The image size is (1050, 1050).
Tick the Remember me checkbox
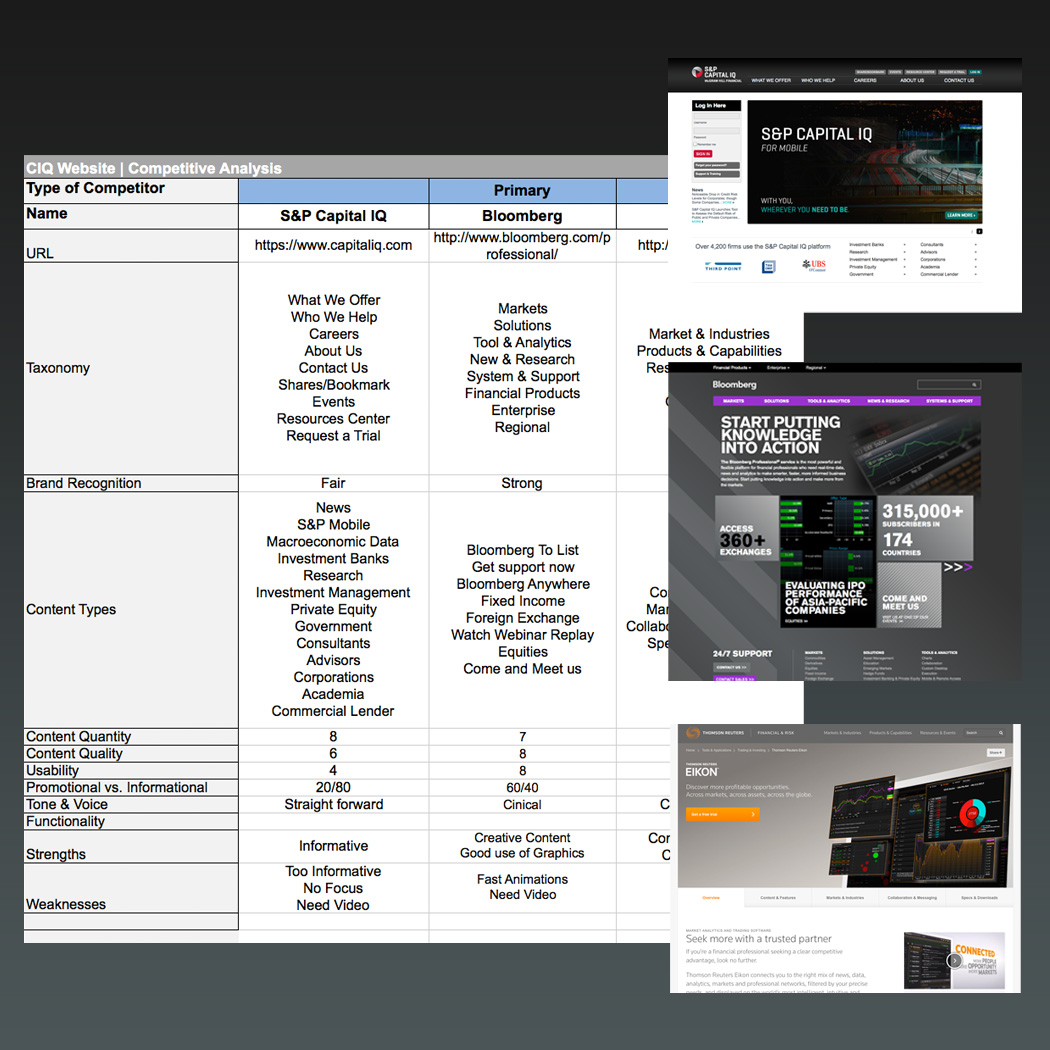click(x=695, y=144)
